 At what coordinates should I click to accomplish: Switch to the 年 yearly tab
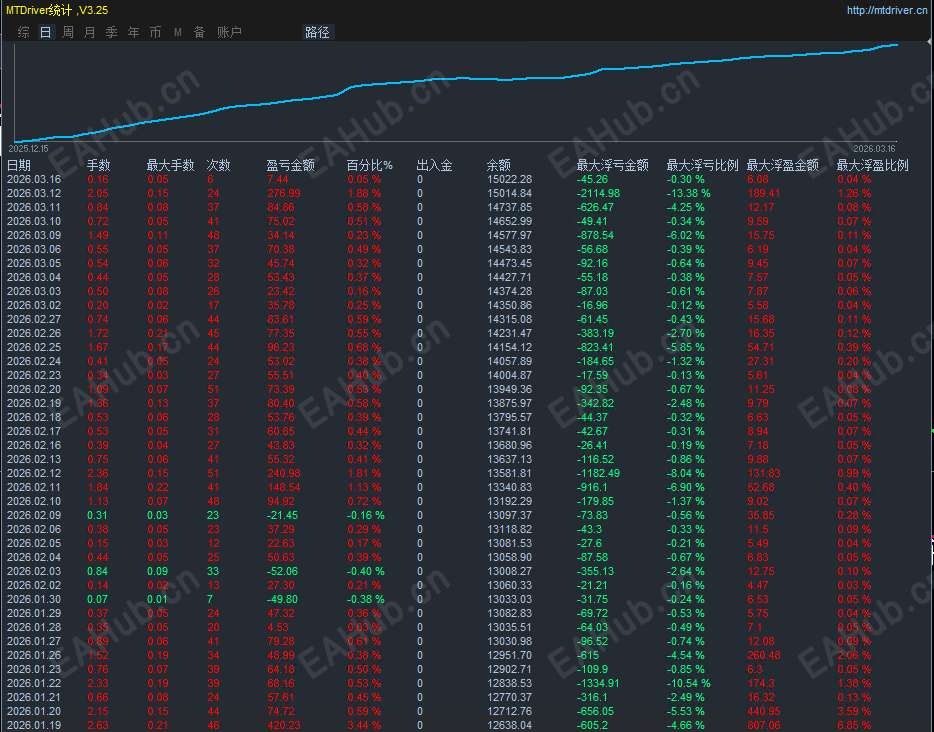133,32
